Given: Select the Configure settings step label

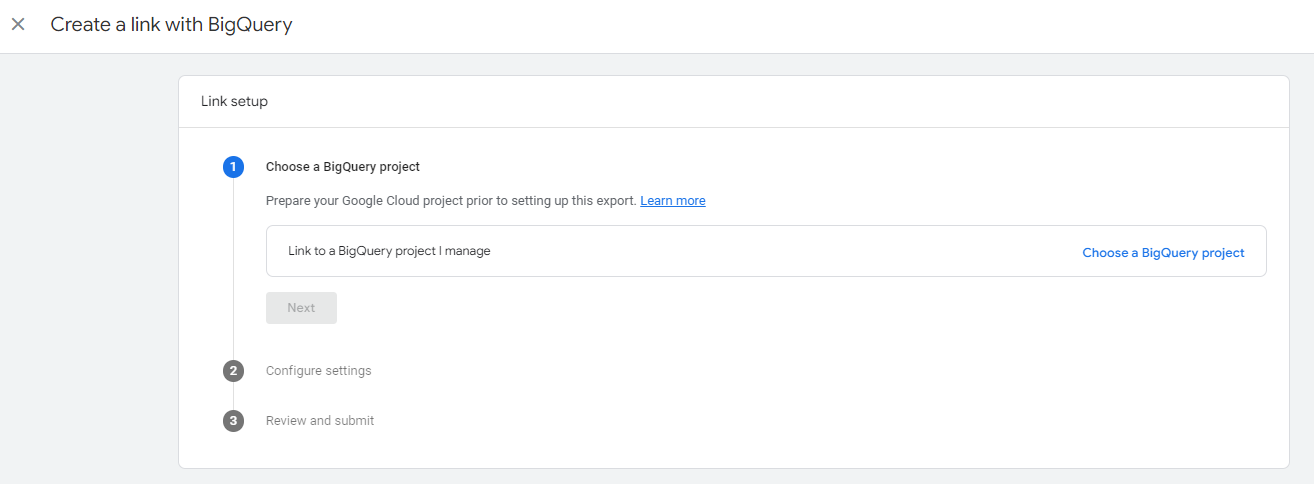Looking at the screenshot, I should 318,371.
